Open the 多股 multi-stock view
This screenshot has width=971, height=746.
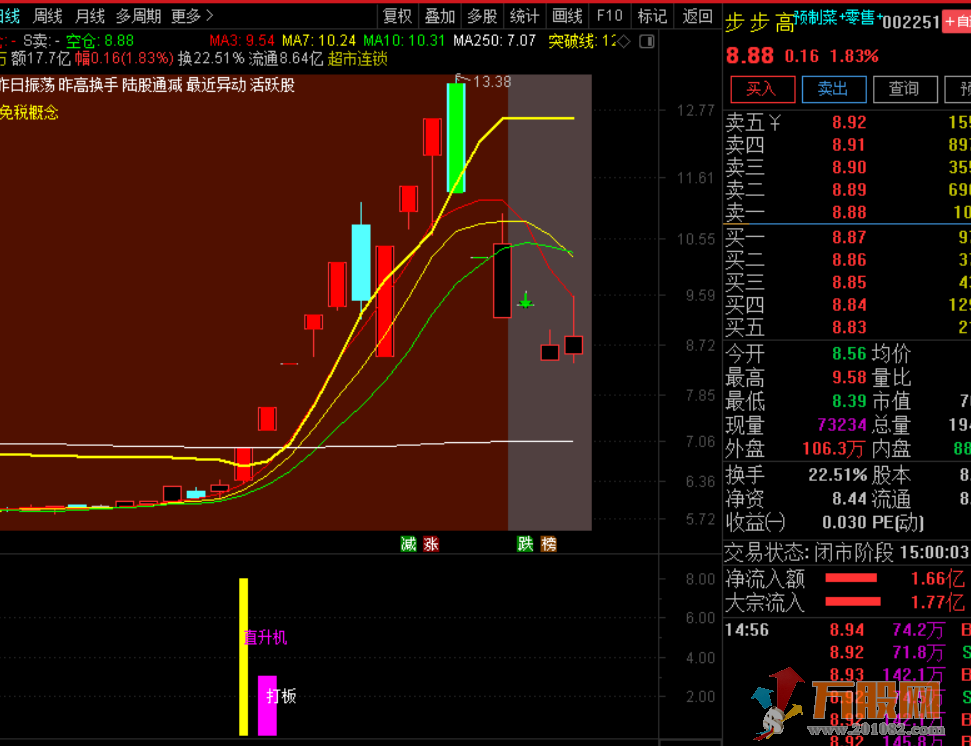pyautogui.click(x=482, y=16)
